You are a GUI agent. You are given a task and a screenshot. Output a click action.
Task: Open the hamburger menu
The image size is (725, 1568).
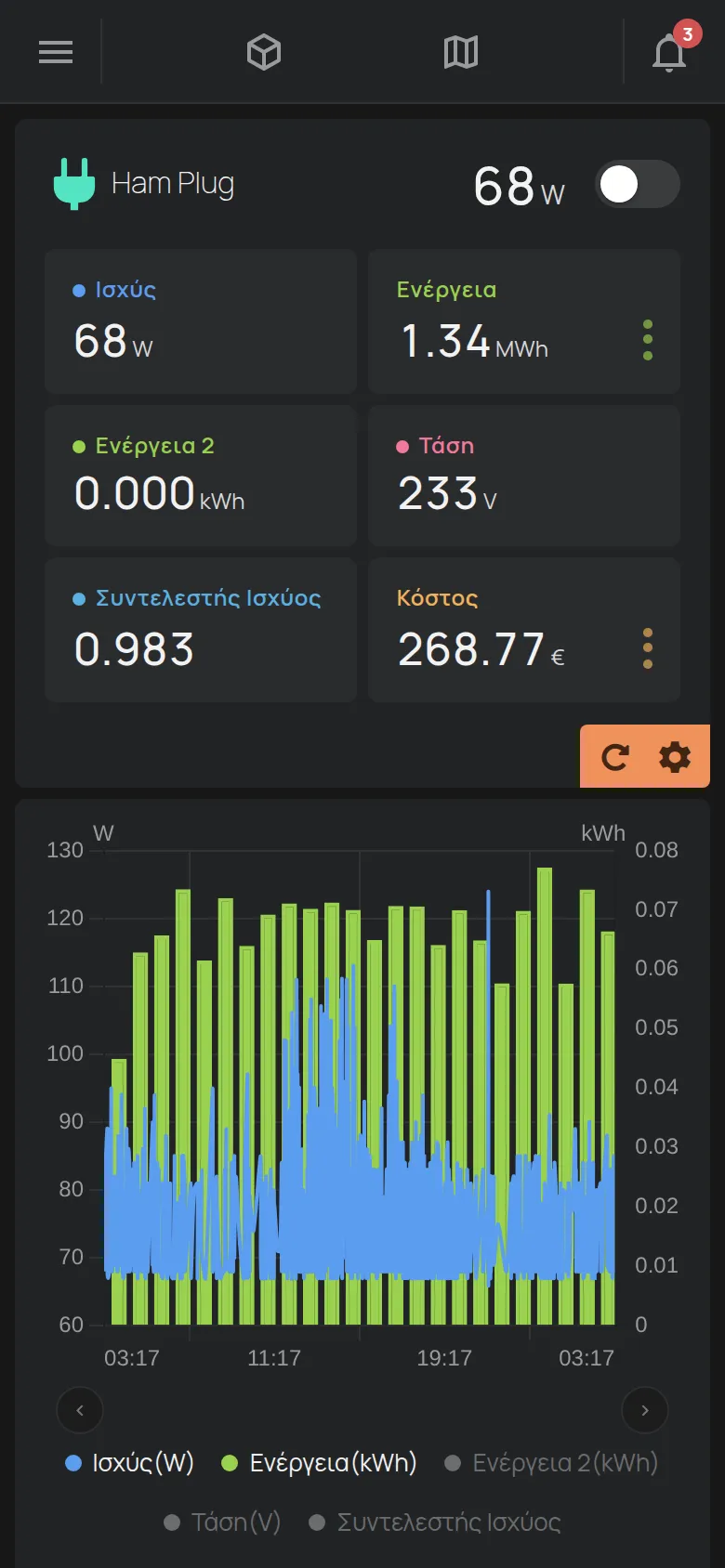56,52
